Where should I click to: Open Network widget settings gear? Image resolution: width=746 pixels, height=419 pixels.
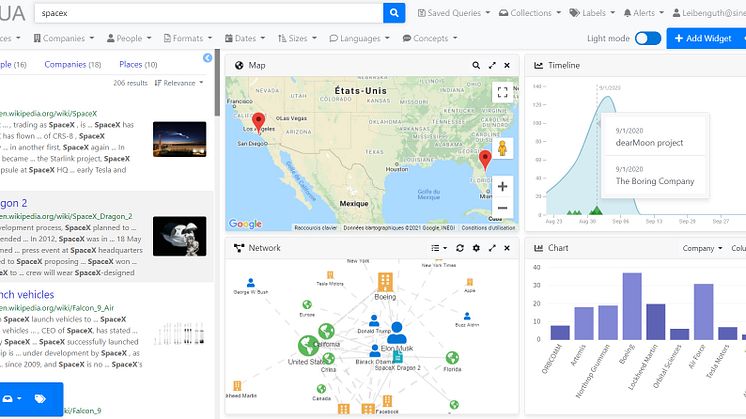pos(476,248)
